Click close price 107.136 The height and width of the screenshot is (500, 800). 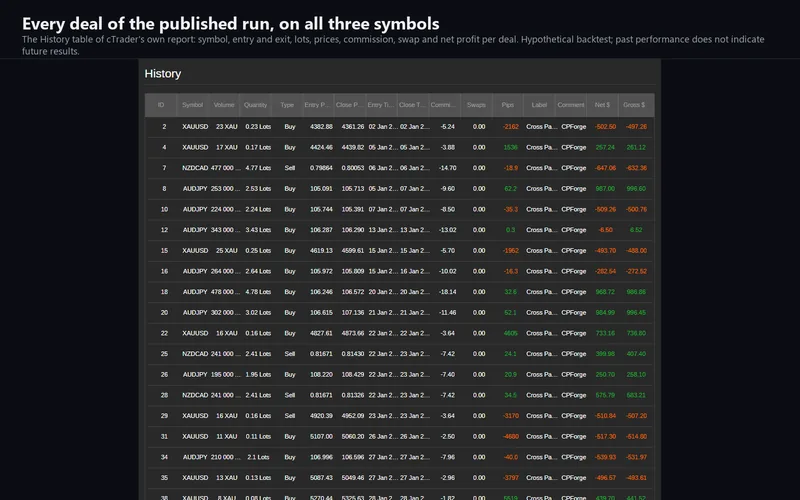point(353,313)
